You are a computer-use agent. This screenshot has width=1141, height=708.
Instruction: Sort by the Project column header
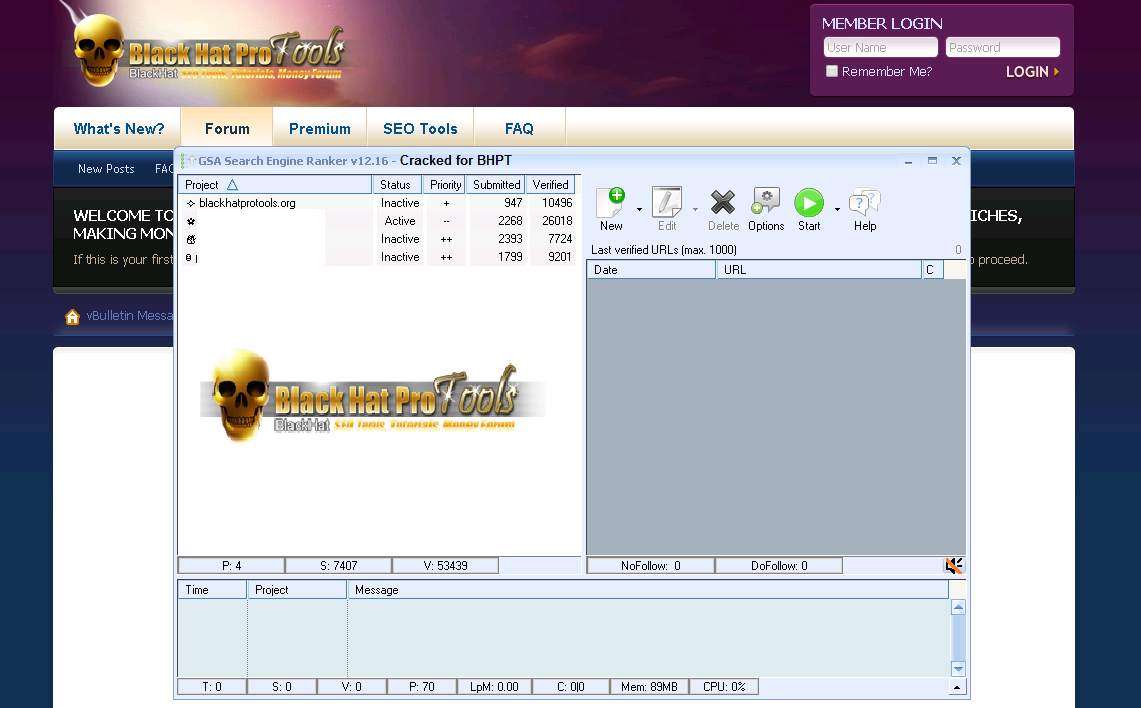point(274,185)
